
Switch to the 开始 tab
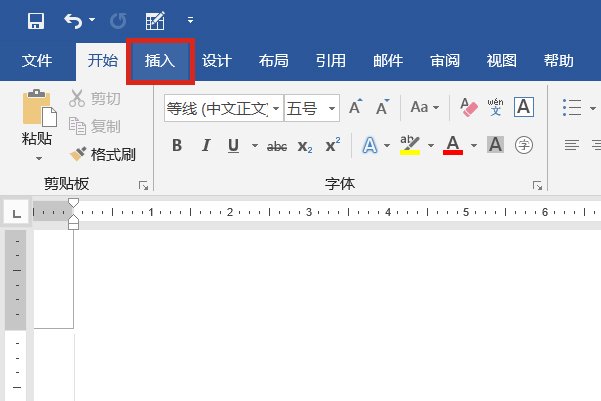click(102, 61)
